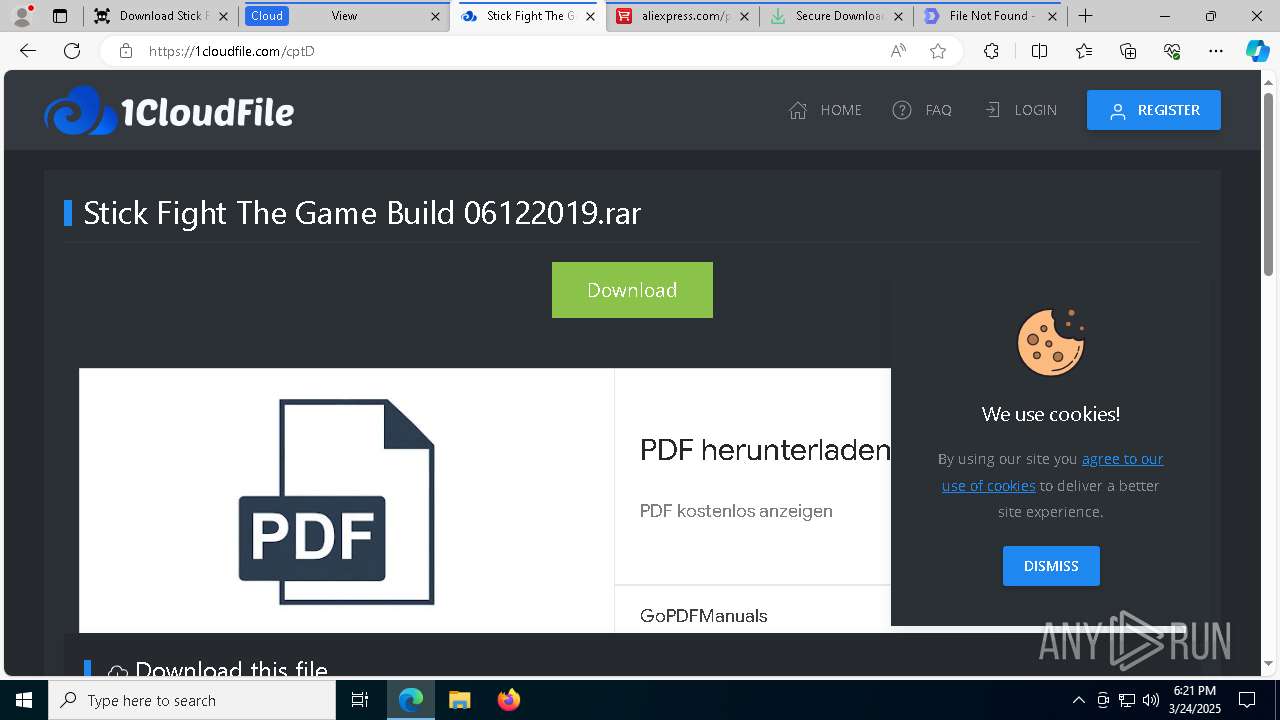Open the volume control tray icon

click(1150, 700)
